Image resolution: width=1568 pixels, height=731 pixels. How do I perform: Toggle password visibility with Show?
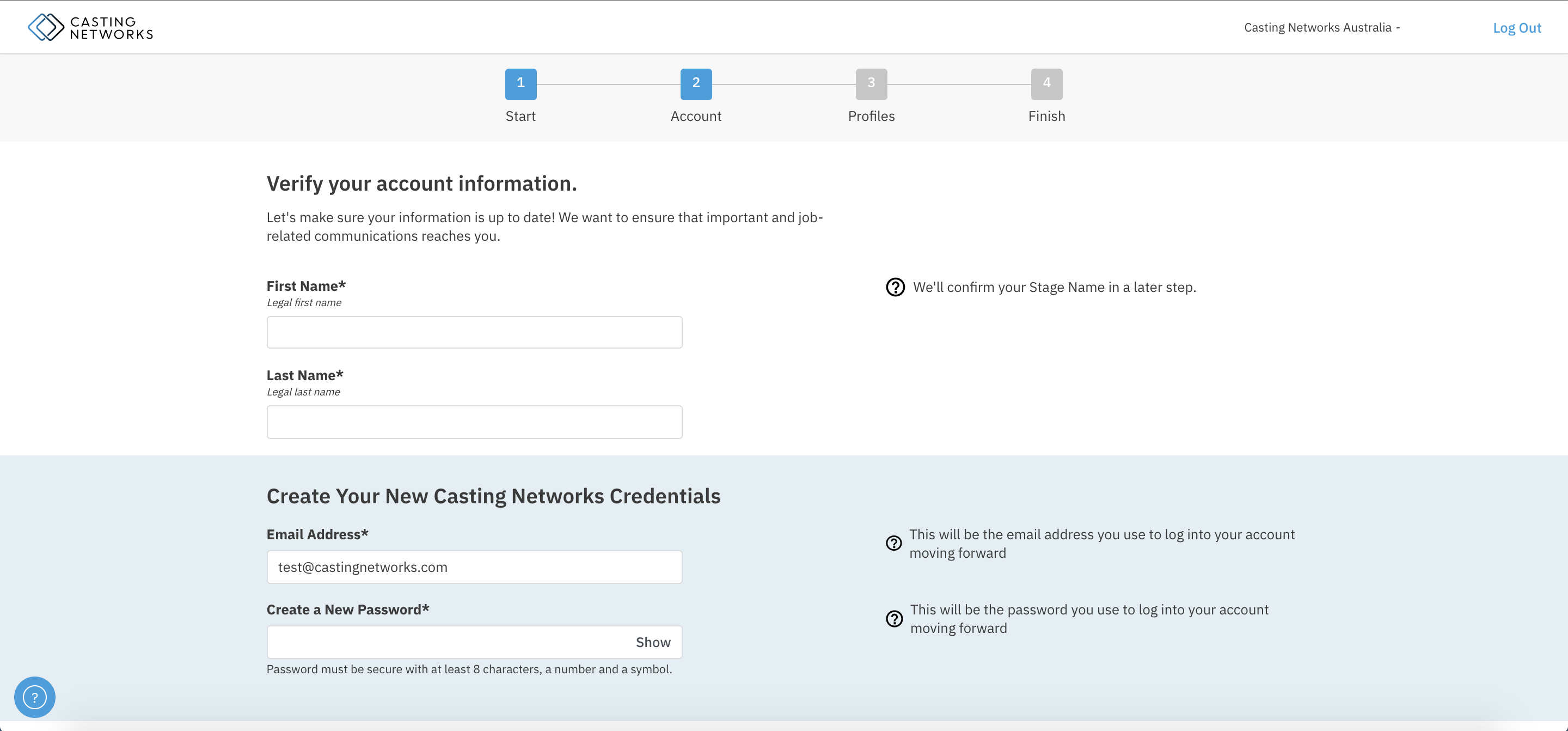click(x=653, y=642)
